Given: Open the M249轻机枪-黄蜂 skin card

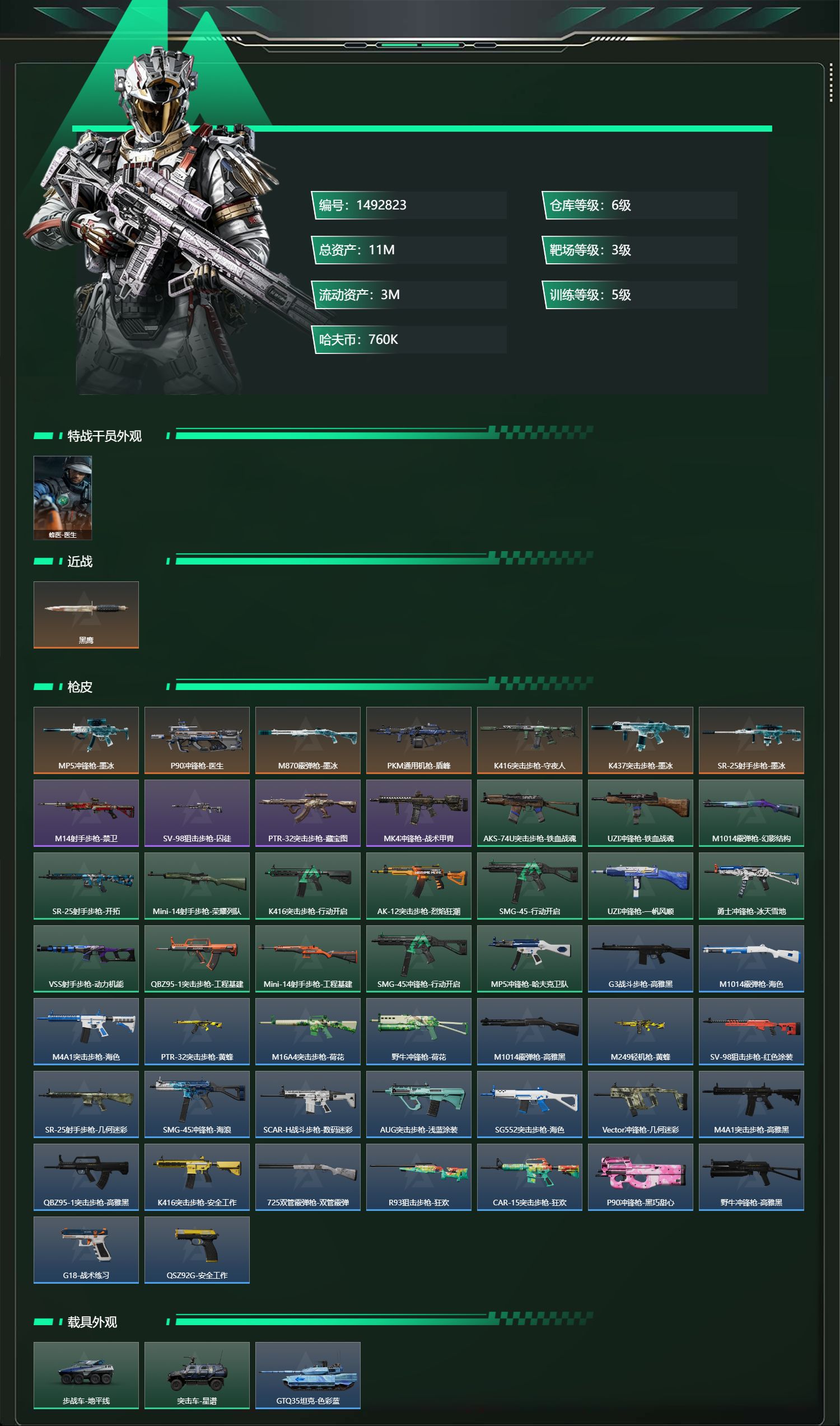Looking at the screenshot, I should click(641, 1032).
